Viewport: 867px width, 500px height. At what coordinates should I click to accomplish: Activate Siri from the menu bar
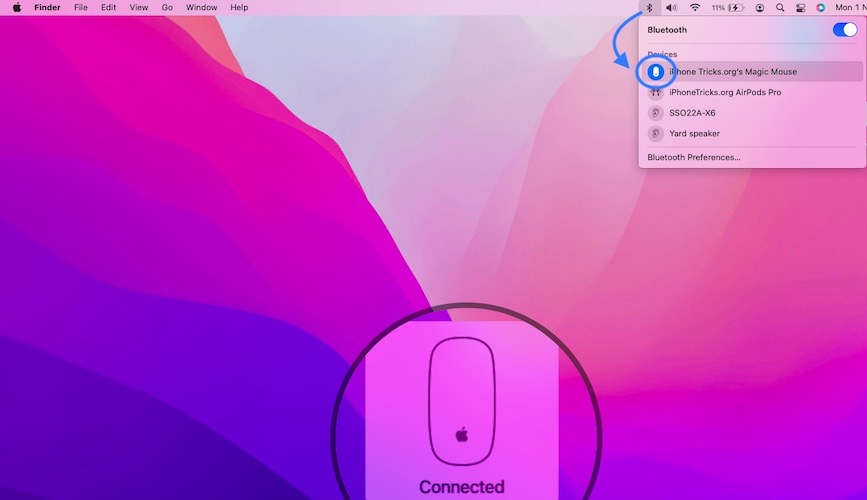[x=821, y=8]
